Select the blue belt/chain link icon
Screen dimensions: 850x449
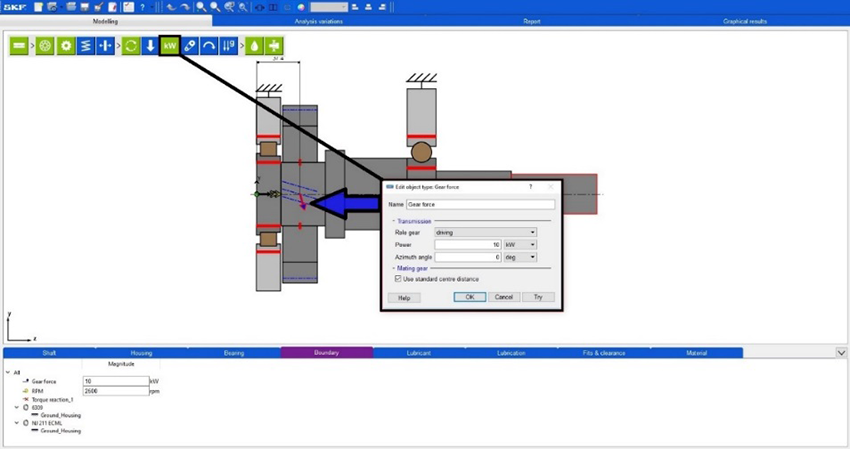click(190, 46)
